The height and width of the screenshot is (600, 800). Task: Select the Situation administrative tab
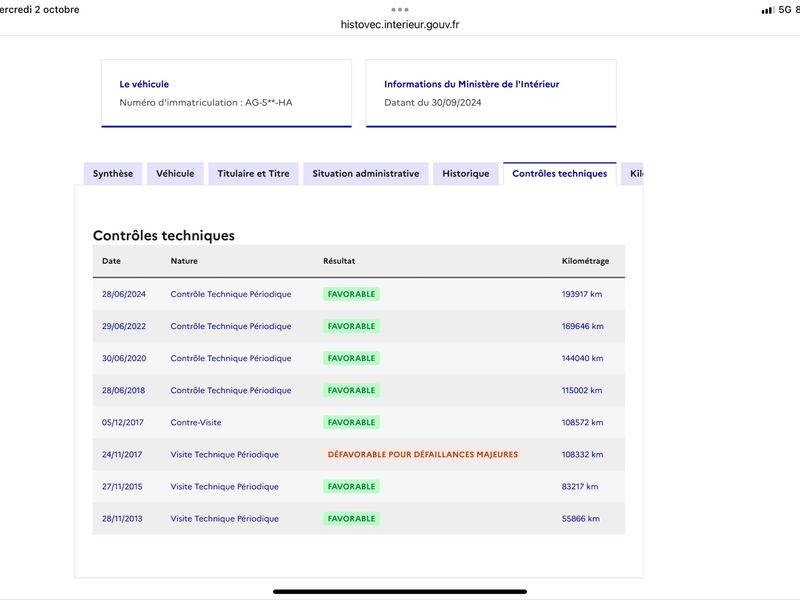coord(366,173)
